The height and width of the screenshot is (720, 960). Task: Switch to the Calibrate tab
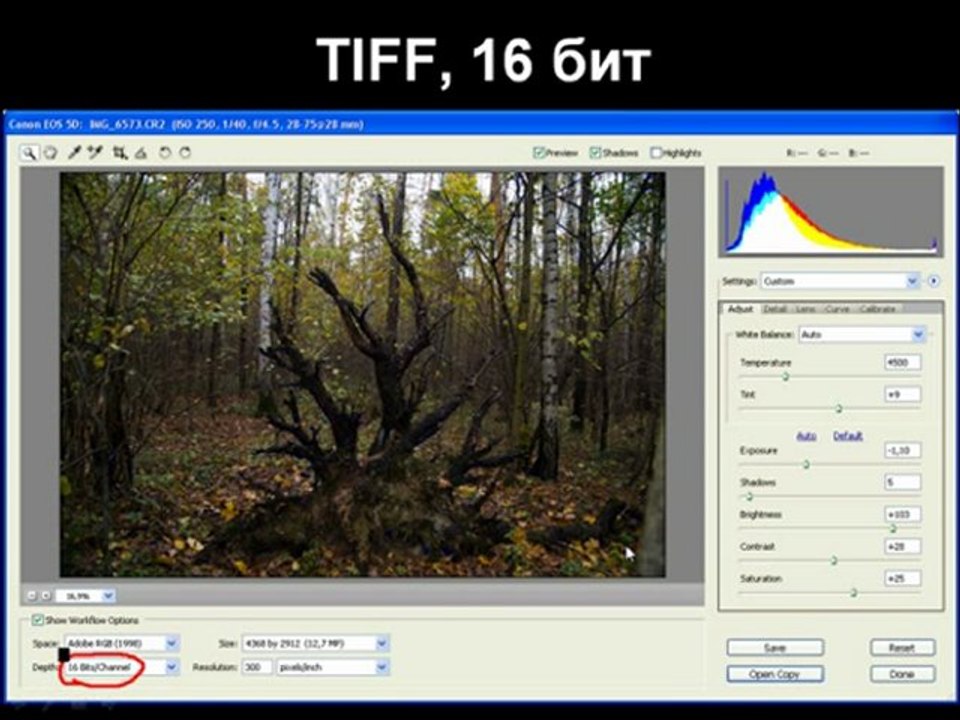(877, 309)
